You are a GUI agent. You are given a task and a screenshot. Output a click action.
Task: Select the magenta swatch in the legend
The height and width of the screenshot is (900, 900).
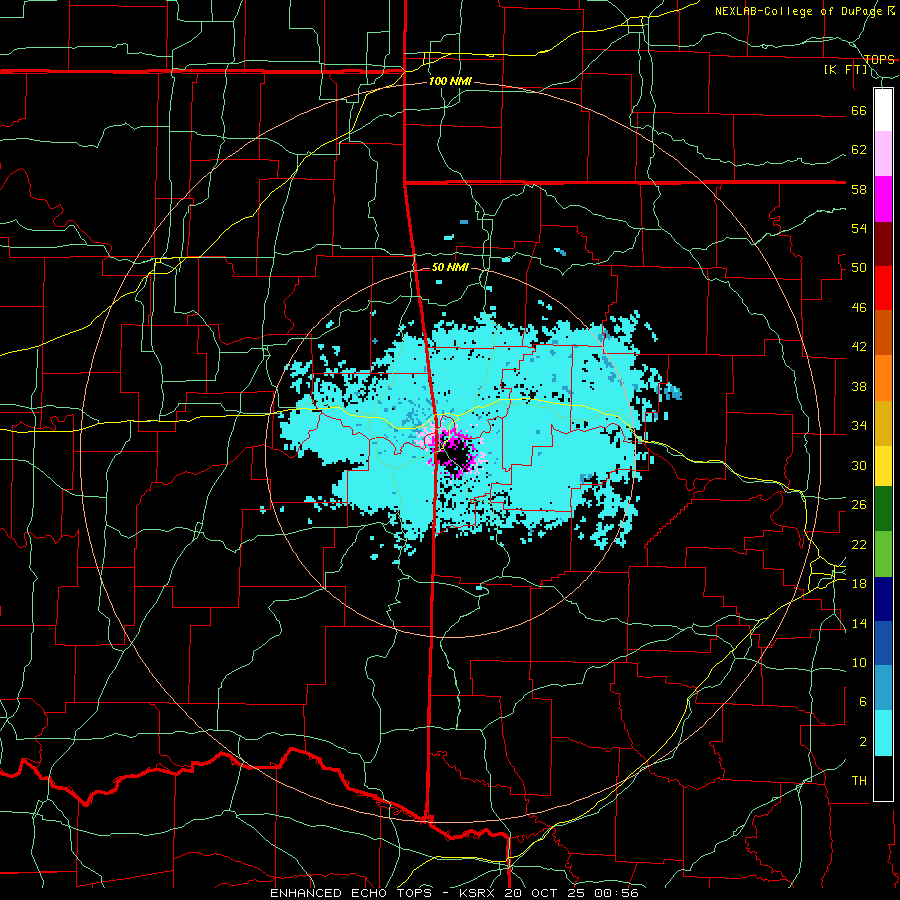(x=883, y=199)
